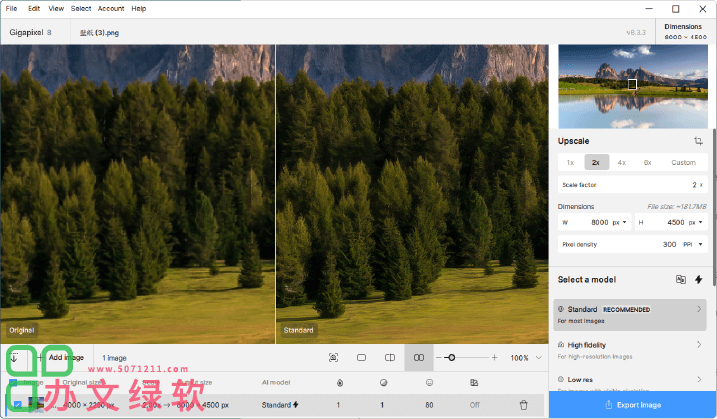Image resolution: width=717 pixels, height=419 pixels.
Task: Click the (3).png file name
Action: pyautogui.click(x=99, y=32)
